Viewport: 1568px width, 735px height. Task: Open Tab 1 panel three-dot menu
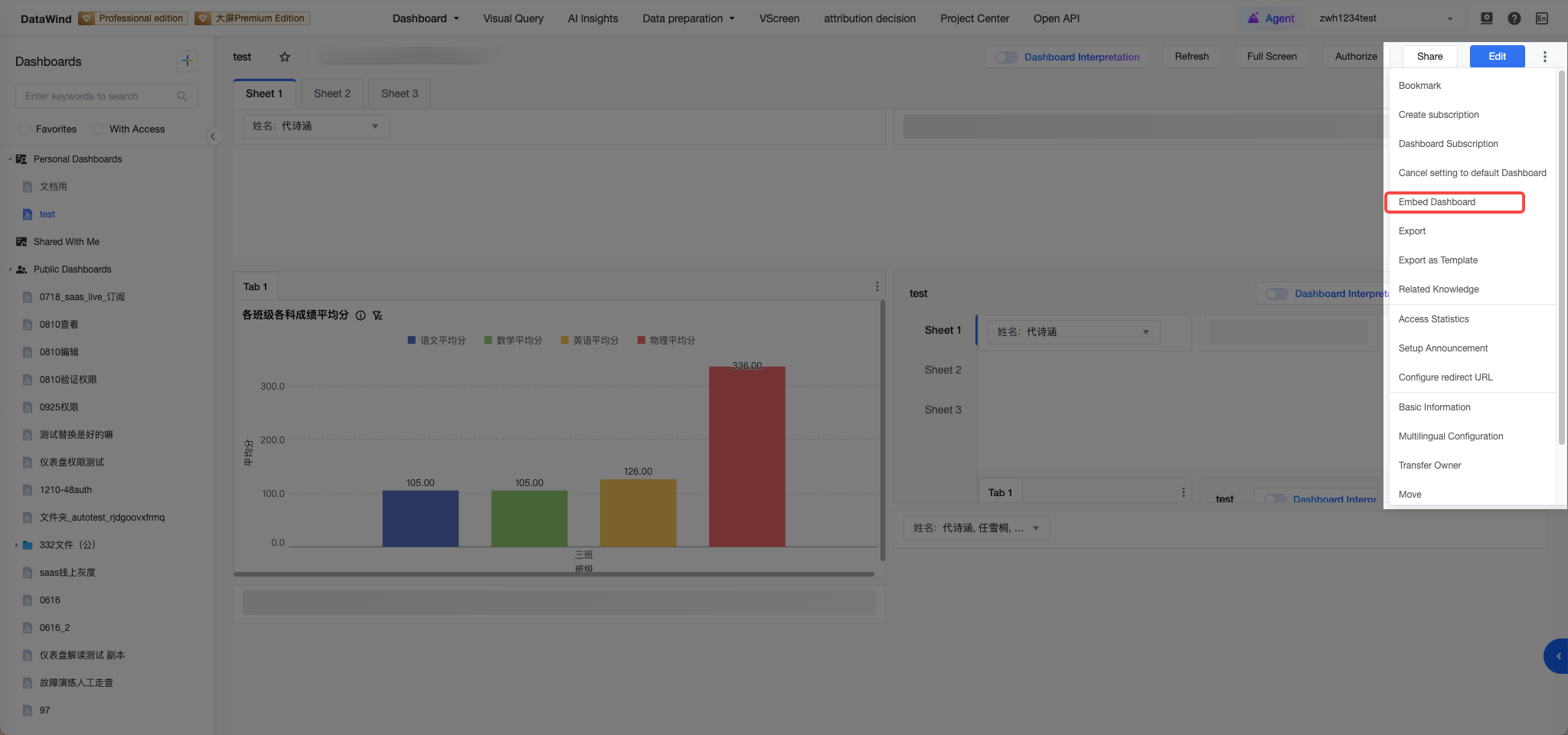pyautogui.click(x=877, y=286)
